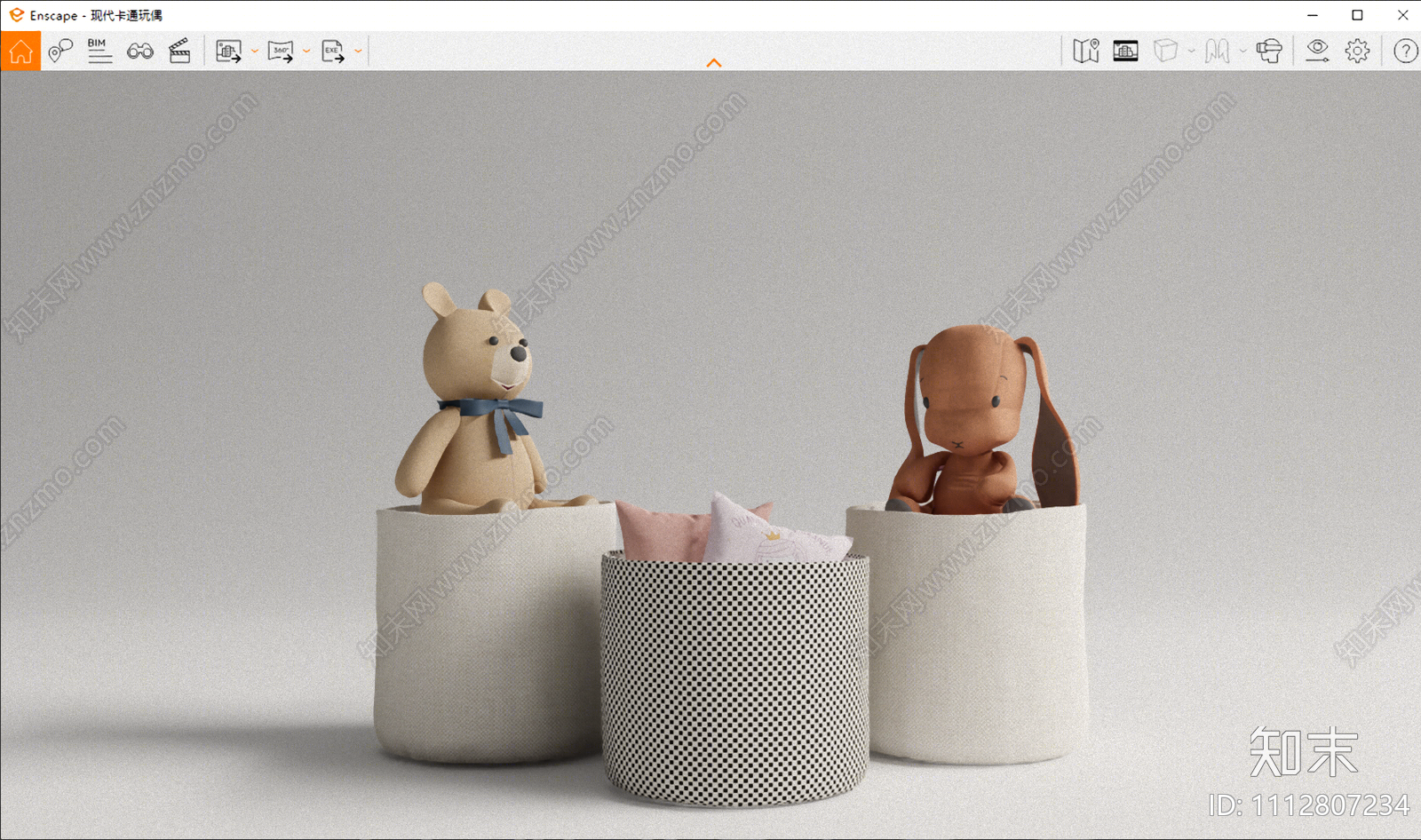
Task: Click the wings-shaped icon
Action: click(x=1218, y=52)
